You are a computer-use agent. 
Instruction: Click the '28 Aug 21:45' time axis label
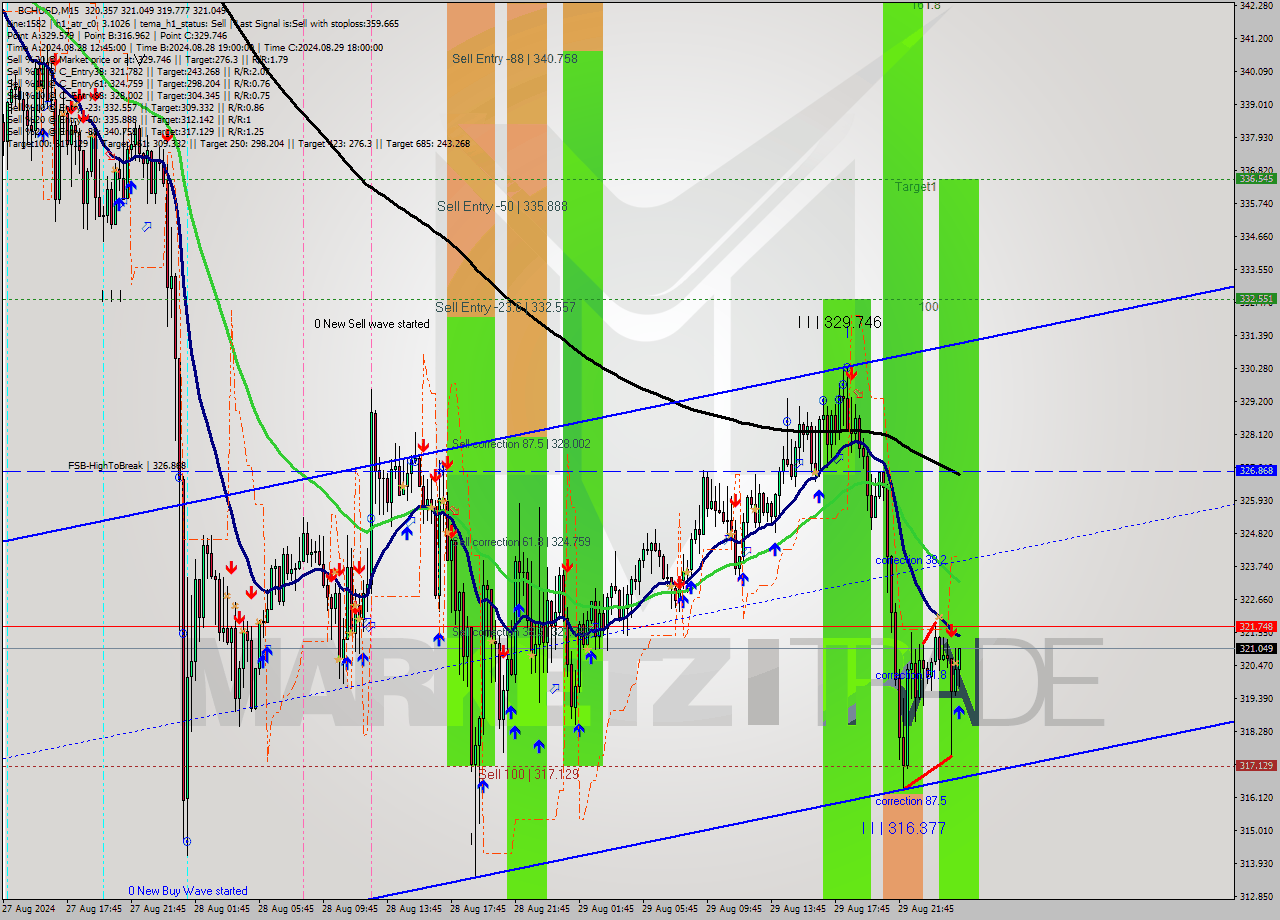click(542, 909)
